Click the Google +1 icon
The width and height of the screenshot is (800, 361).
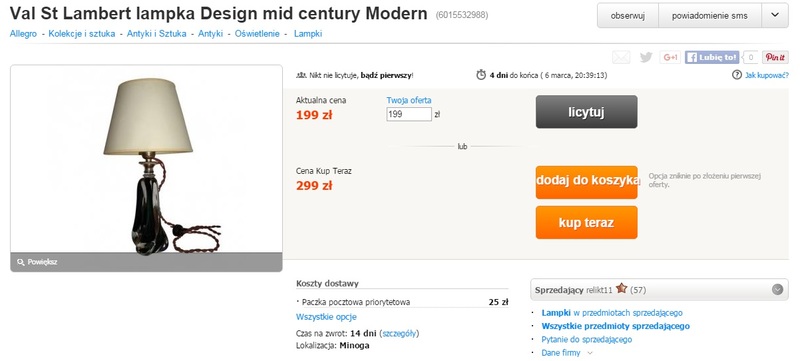point(670,57)
